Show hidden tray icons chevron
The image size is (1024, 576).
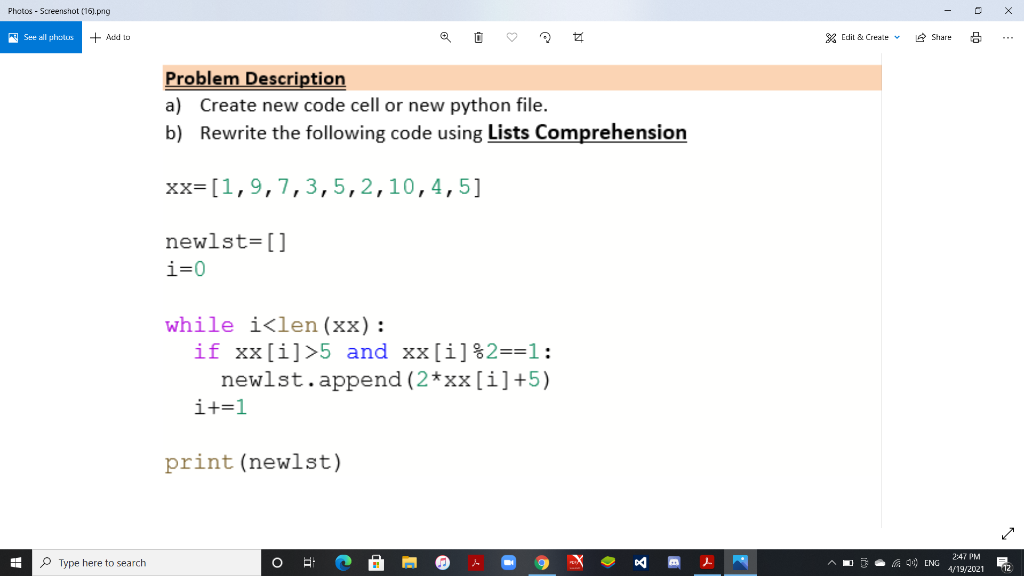pos(831,563)
